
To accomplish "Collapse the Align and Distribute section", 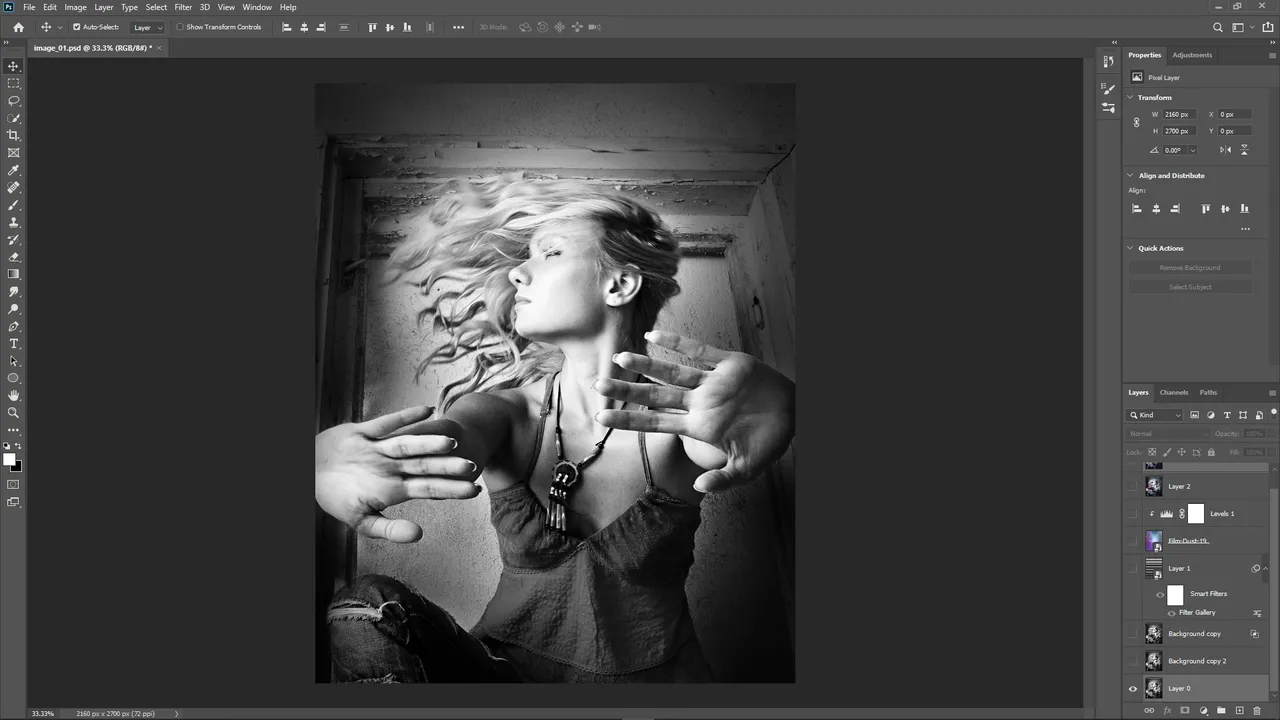I will click(1131, 175).
